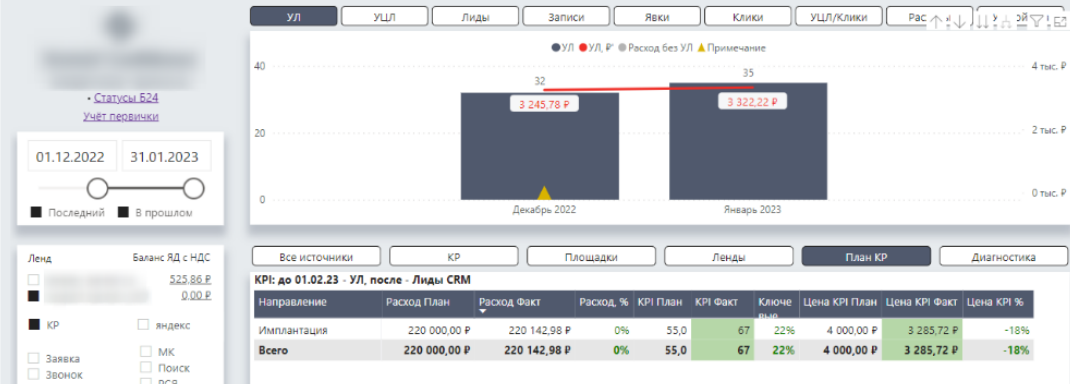Click the 525,86 ₽ balance link
The image size is (1070, 384).
click(190, 279)
